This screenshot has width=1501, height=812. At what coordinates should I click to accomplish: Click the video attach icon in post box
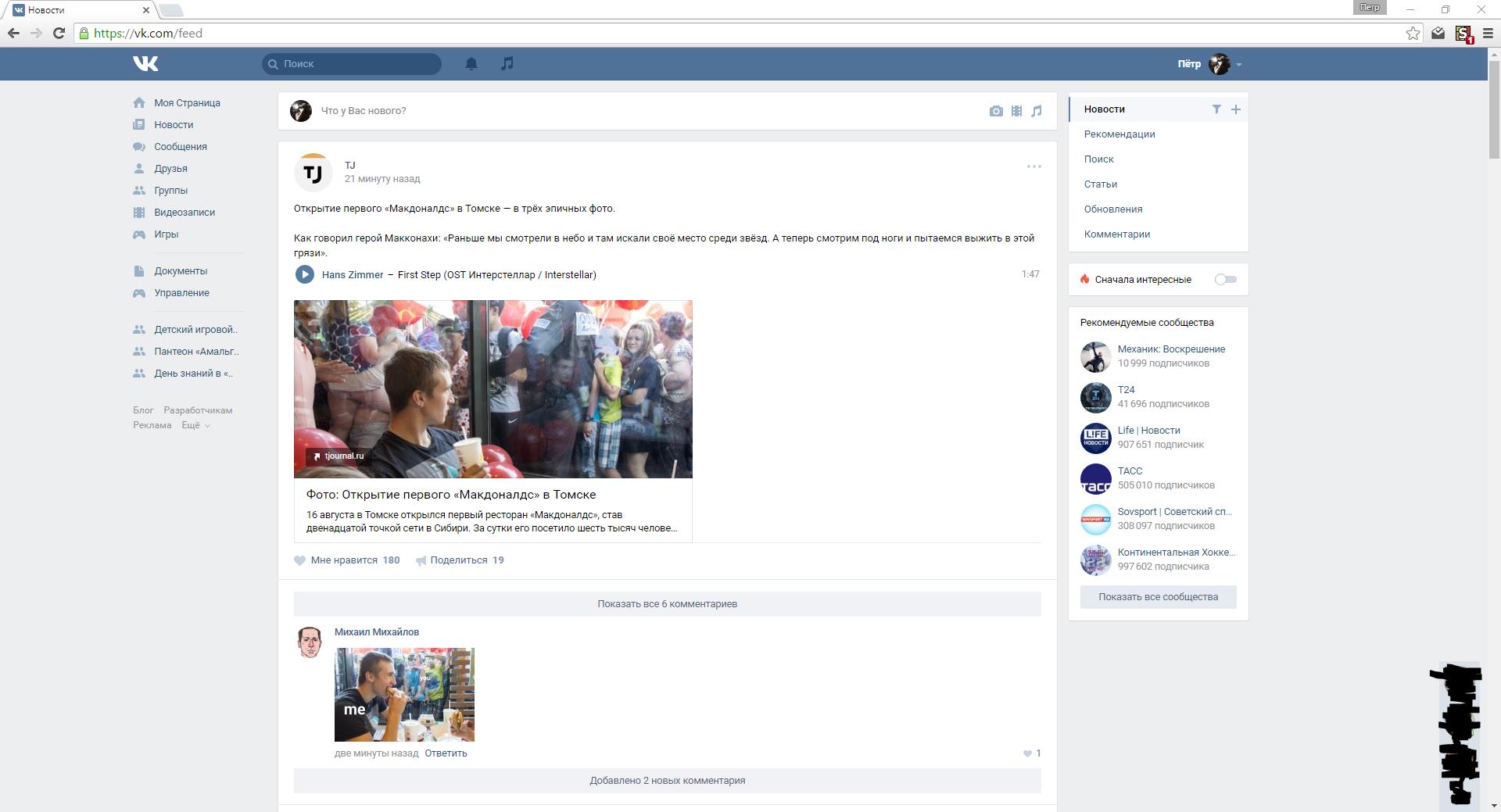tap(1016, 111)
